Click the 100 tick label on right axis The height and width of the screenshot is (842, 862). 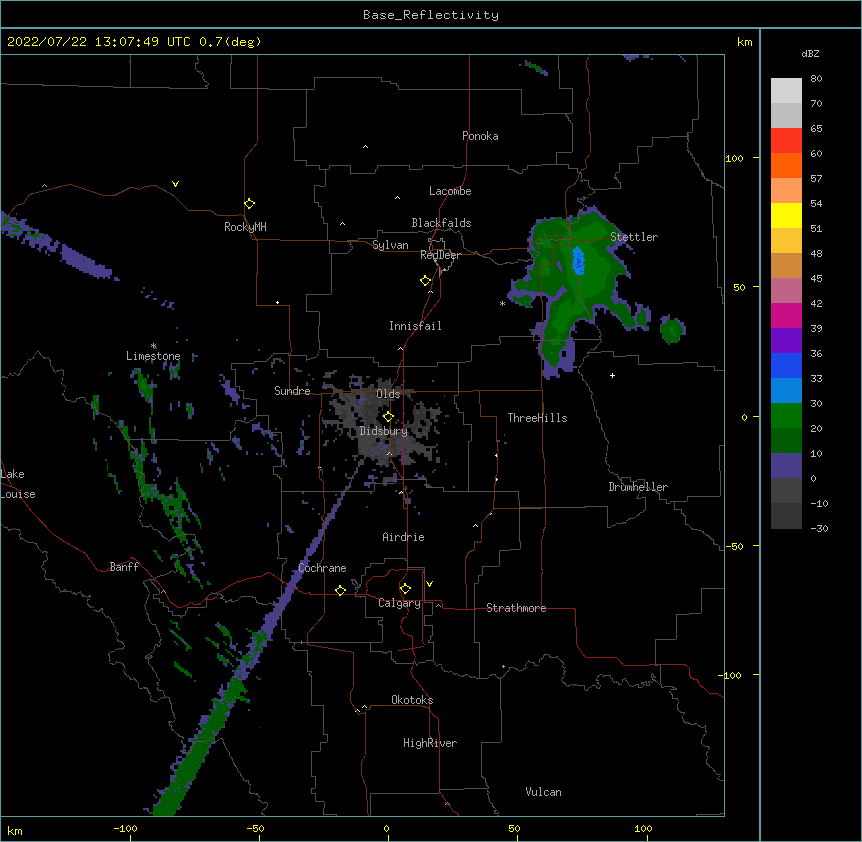click(734, 158)
